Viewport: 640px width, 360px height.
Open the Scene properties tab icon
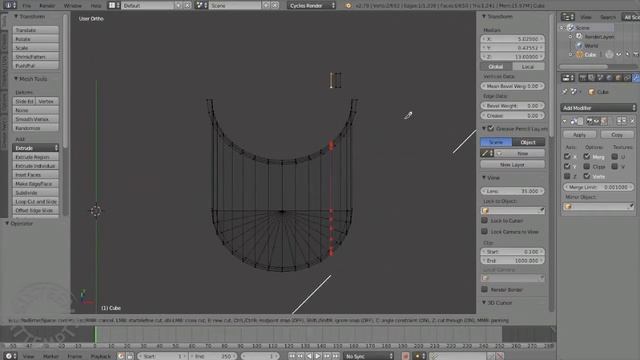pos(601,78)
